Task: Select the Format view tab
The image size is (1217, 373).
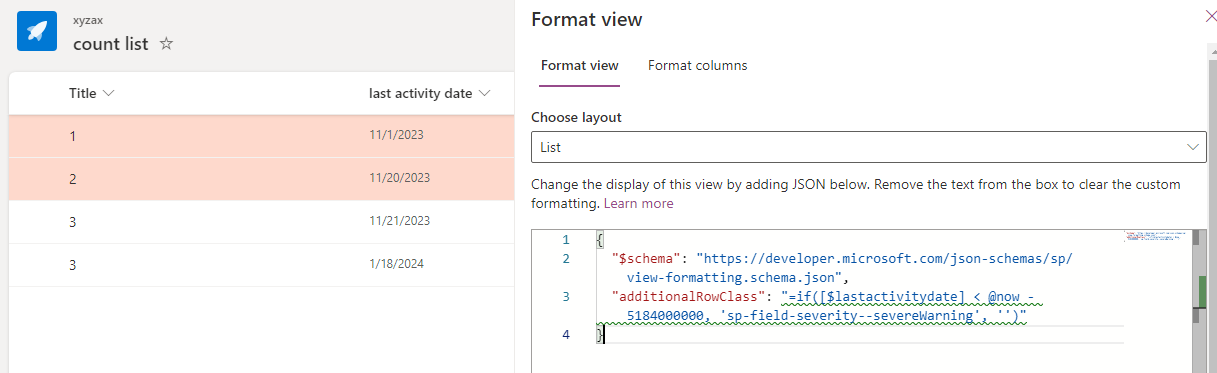Action: (x=579, y=65)
